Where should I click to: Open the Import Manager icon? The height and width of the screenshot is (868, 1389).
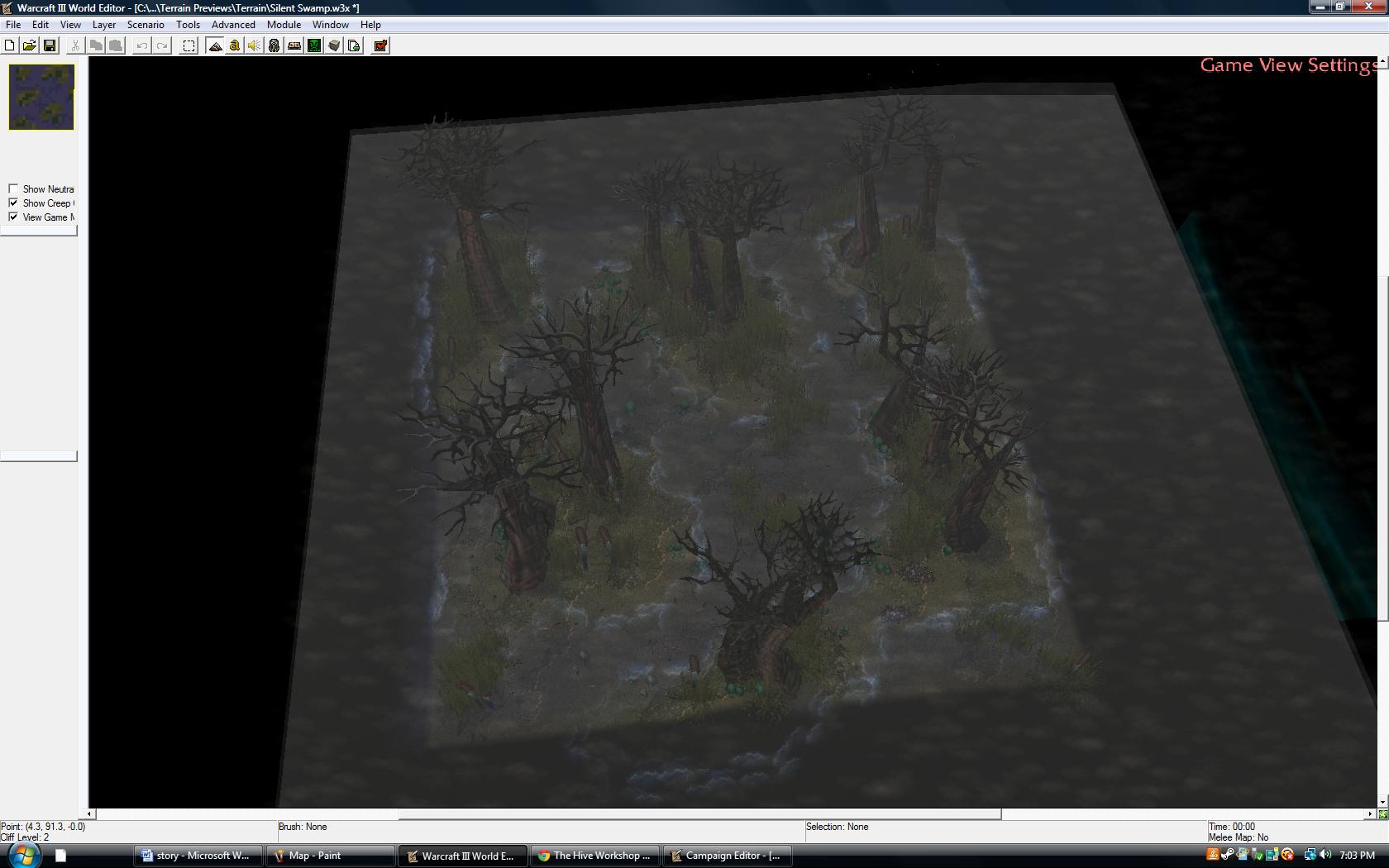(x=354, y=45)
